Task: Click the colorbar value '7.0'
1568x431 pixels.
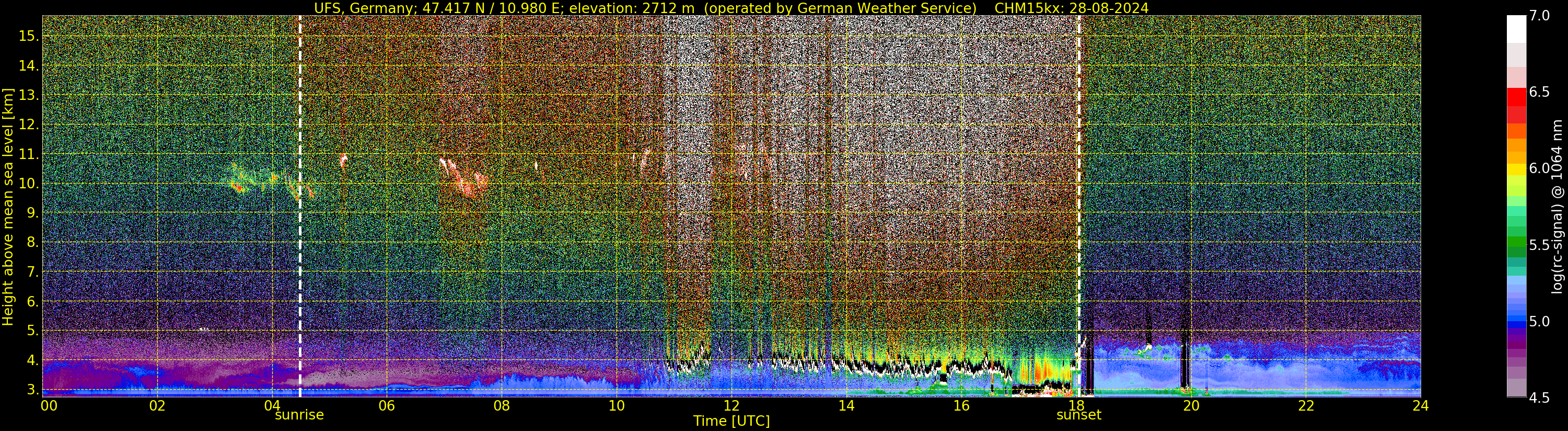Action: (1539, 16)
